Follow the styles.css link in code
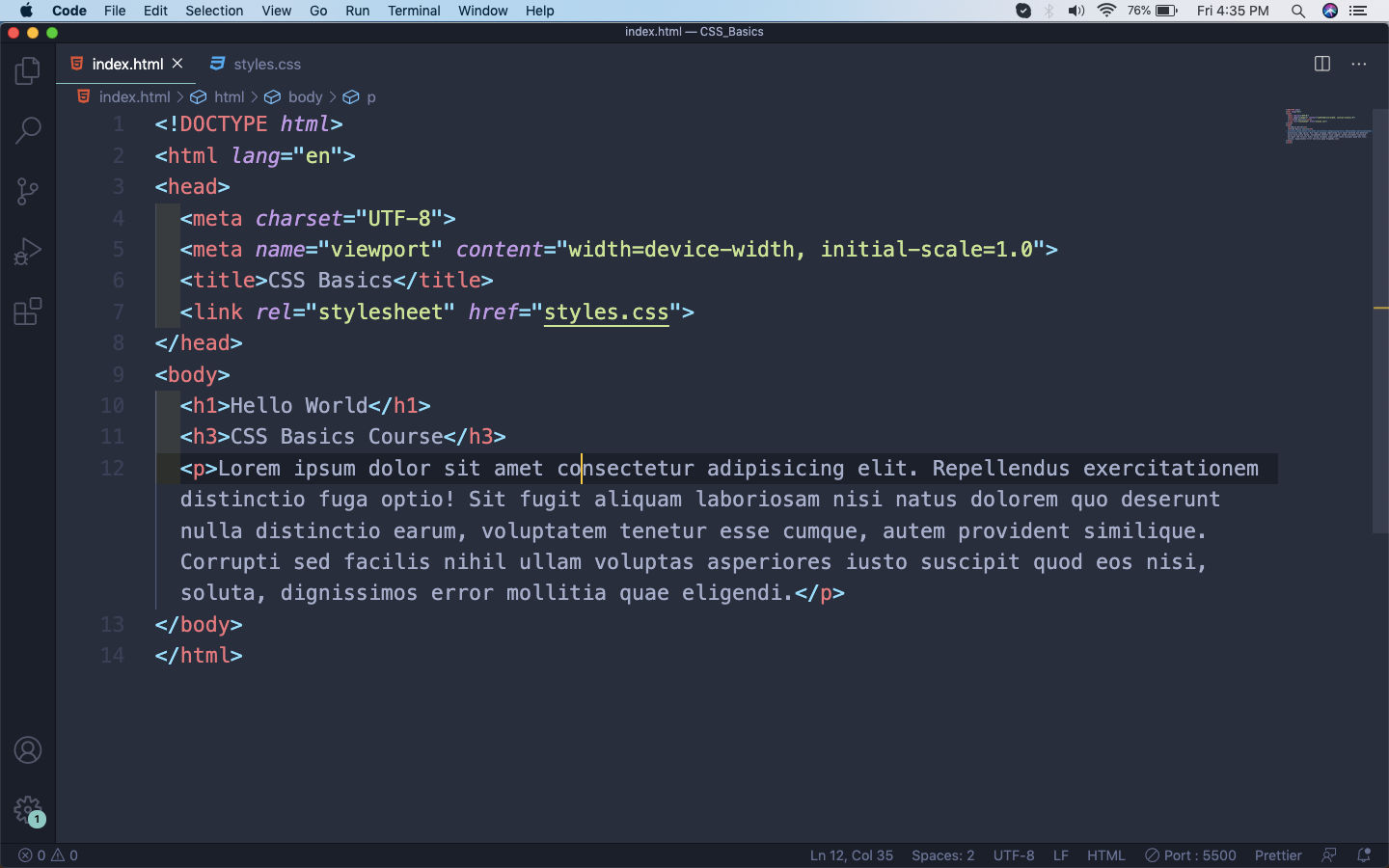The width and height of the screenshot is (1389, 868). (x=606, y=312)
